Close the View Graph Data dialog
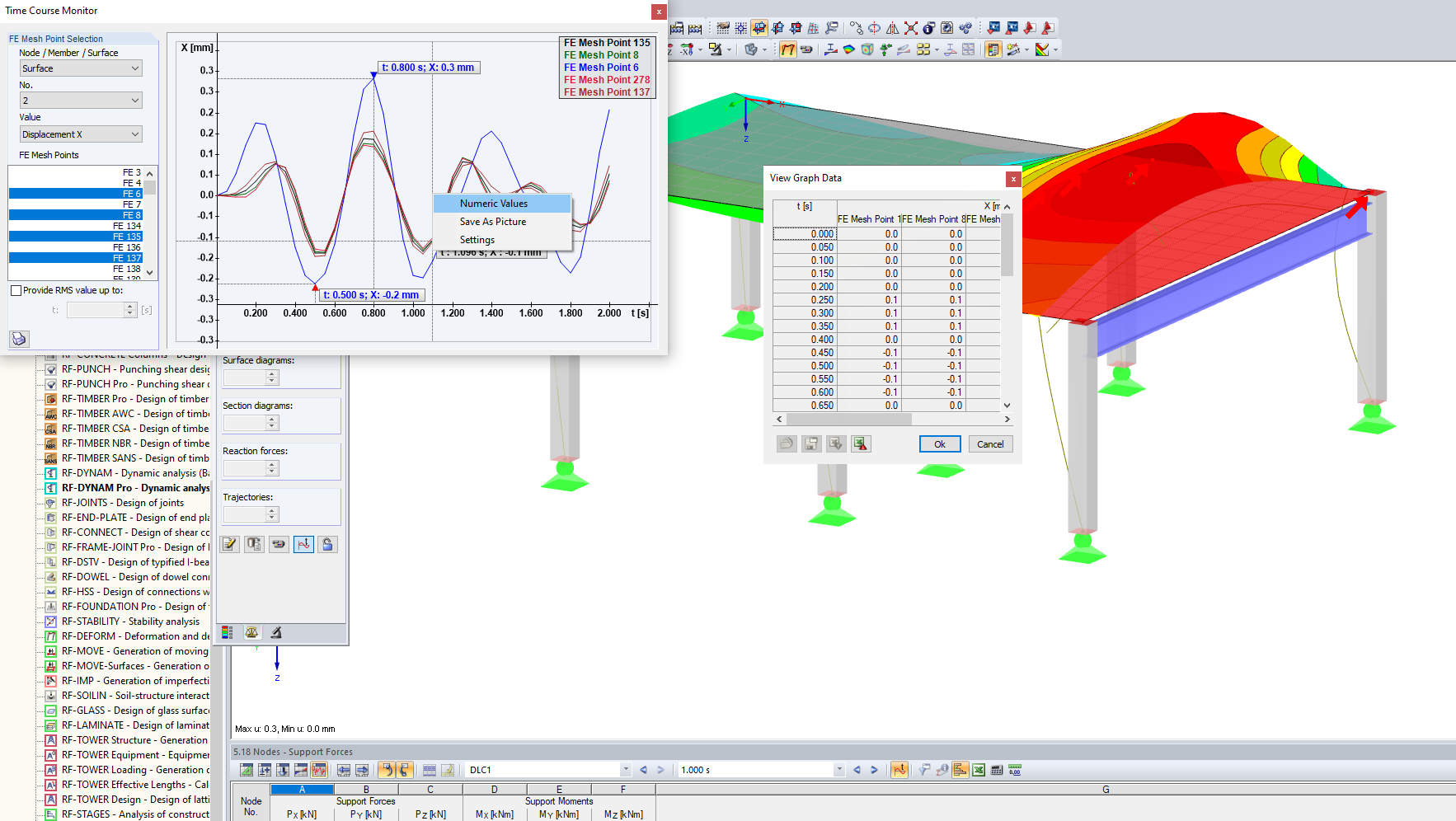The height and width of the screenshot is (821, 1456). click(1013, 178)
